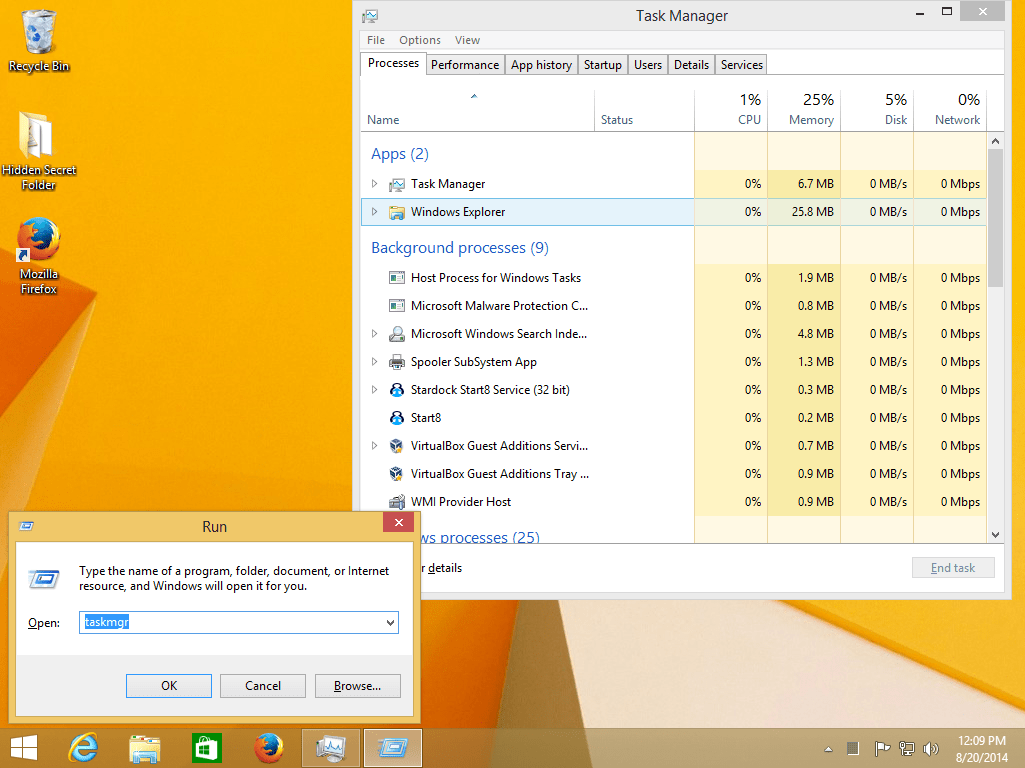This screenshot has width=1025, height=768.
Task: Open the Windows Store taskbar icon
Action: pos(207,748)
